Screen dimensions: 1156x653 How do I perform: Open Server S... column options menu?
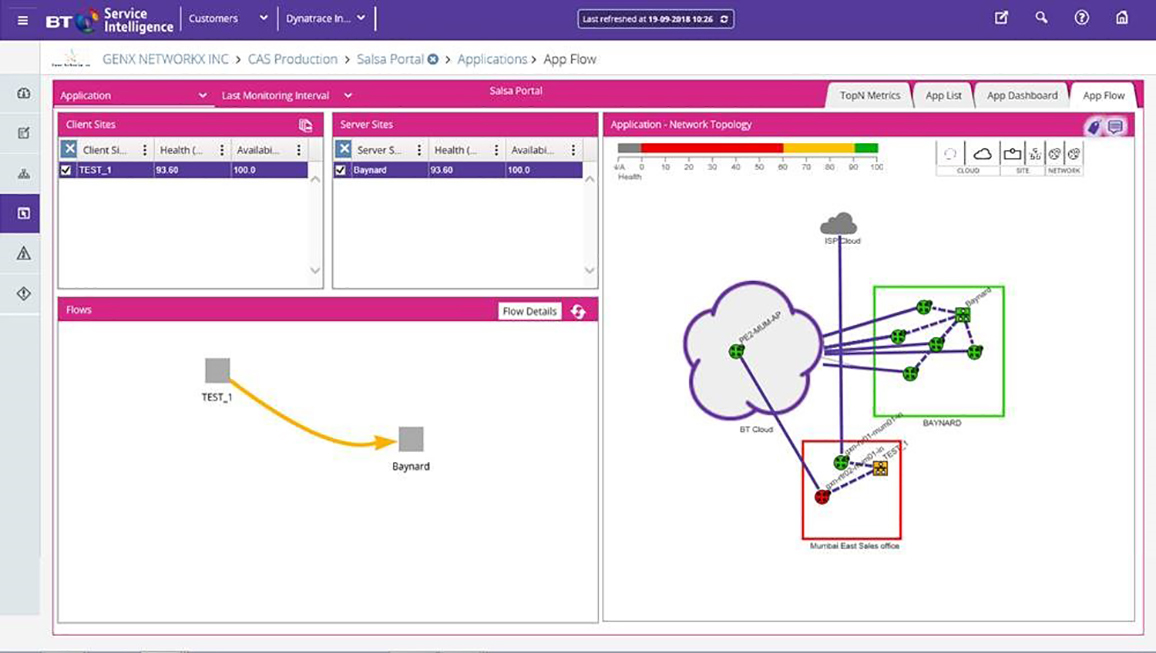[419, 150]
